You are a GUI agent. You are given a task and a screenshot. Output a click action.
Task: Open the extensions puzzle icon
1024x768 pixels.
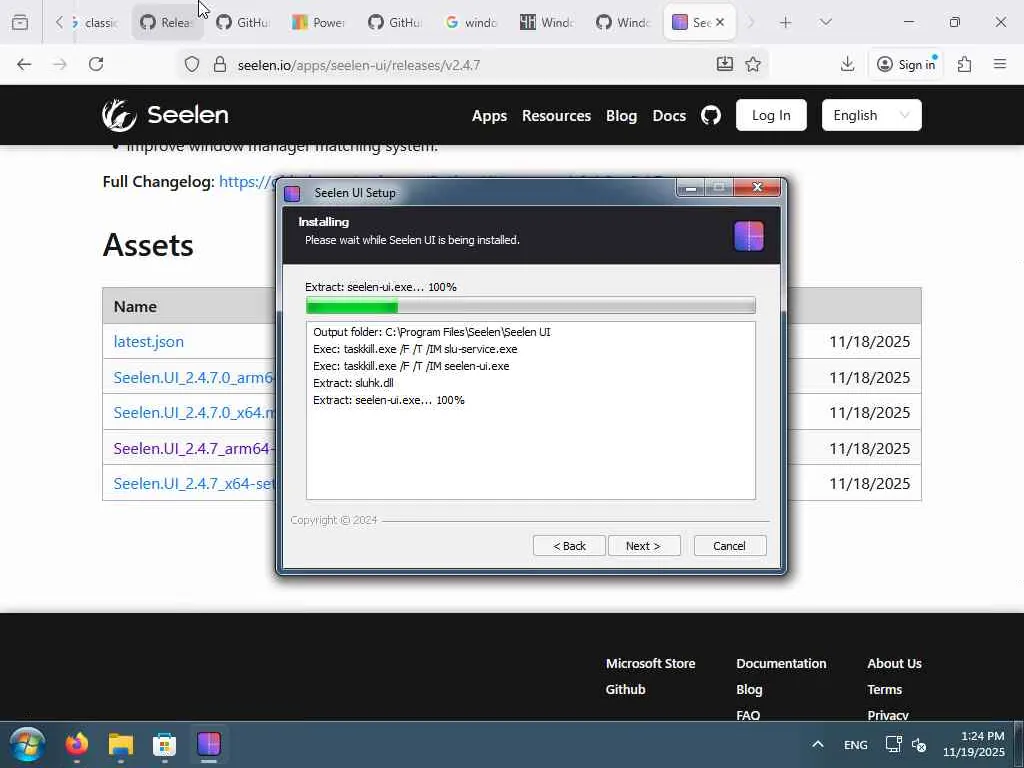(x=965, y=64)
